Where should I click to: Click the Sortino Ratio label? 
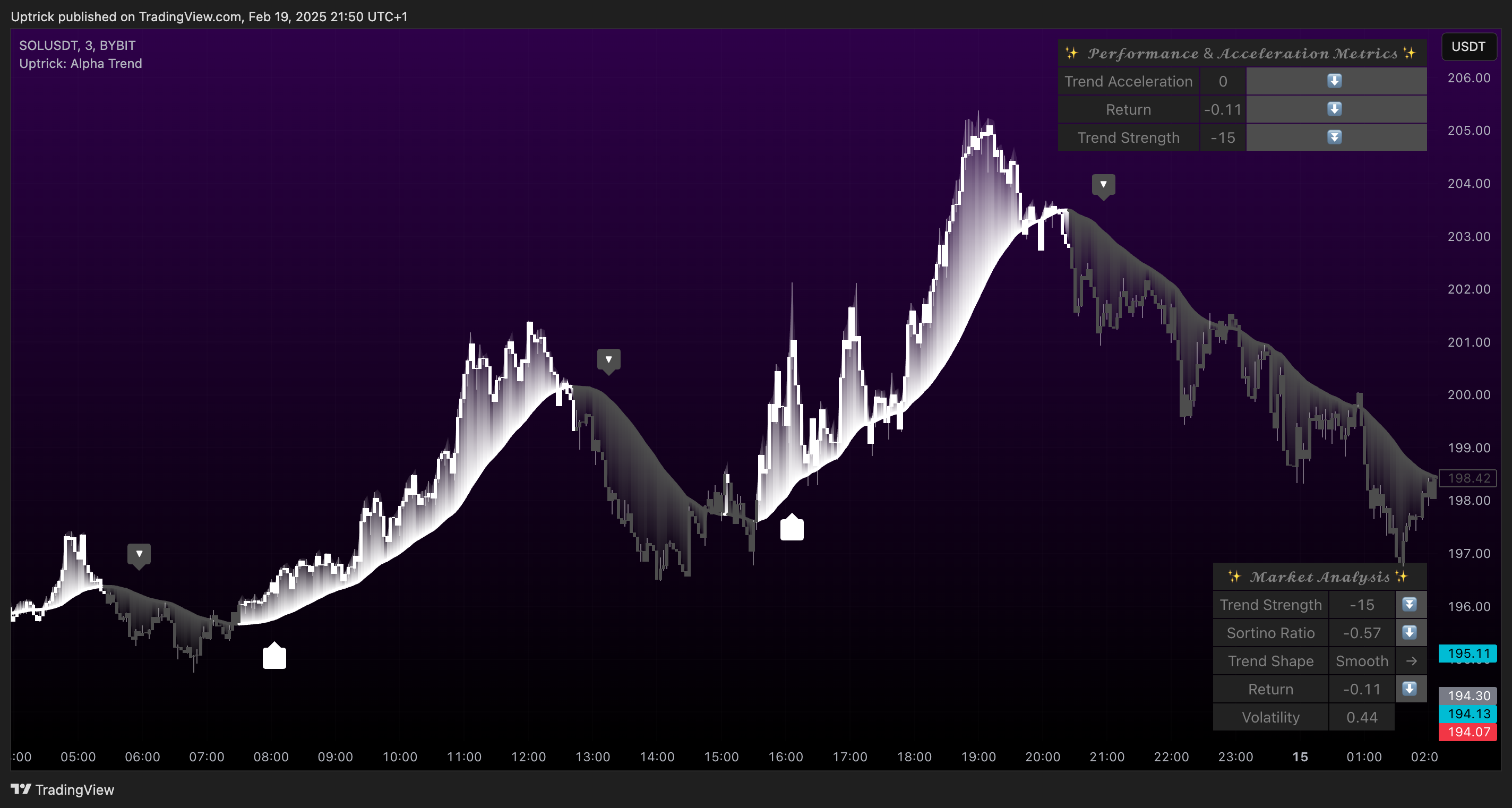coord(1271,633)
